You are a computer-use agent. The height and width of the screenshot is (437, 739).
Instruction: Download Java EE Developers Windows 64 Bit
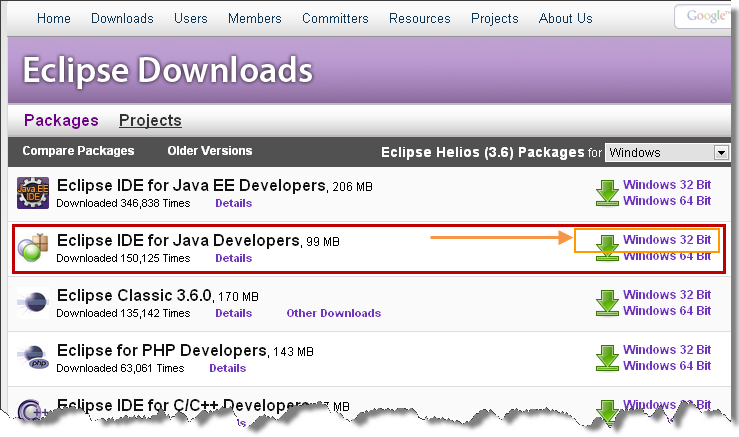pos(667,201)
